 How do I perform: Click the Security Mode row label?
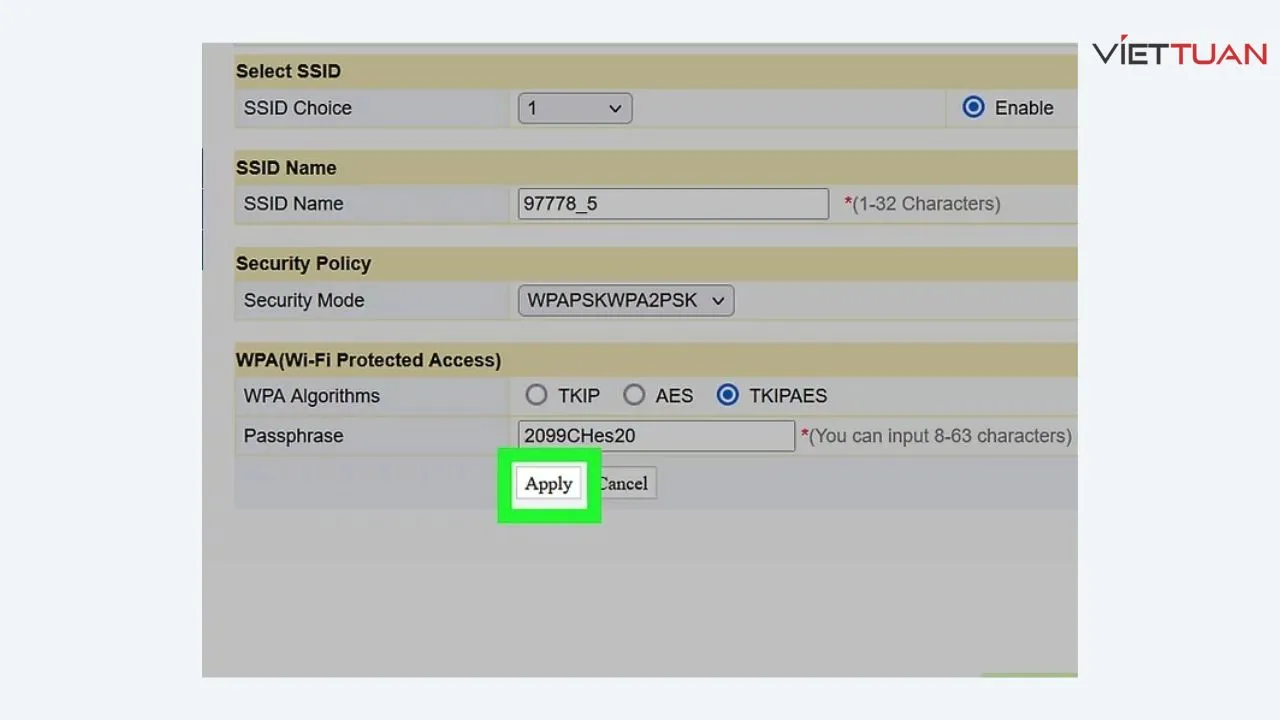pos(303,300)
